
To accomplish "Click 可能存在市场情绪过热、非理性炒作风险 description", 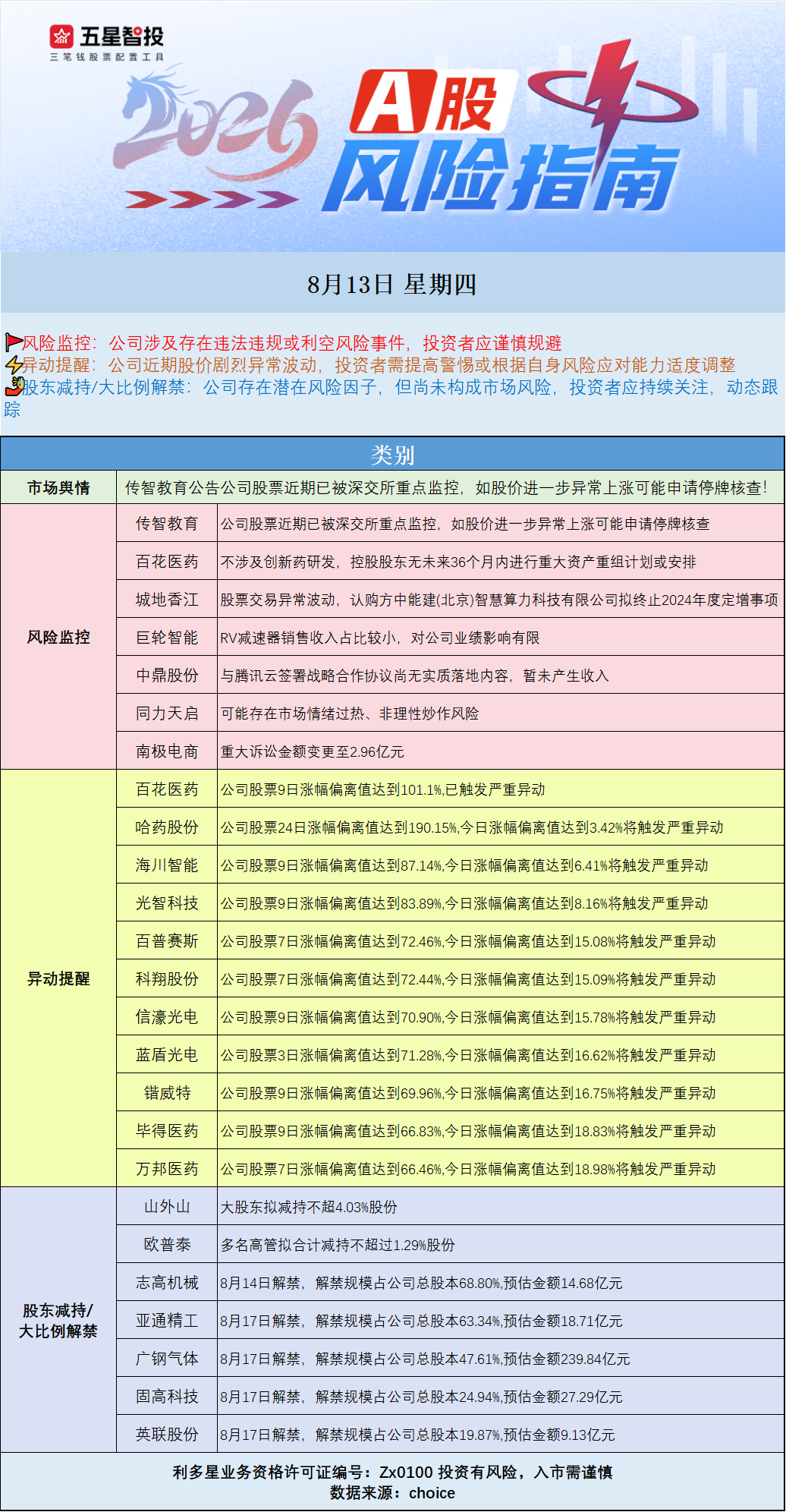I will (x=350, y=713).
